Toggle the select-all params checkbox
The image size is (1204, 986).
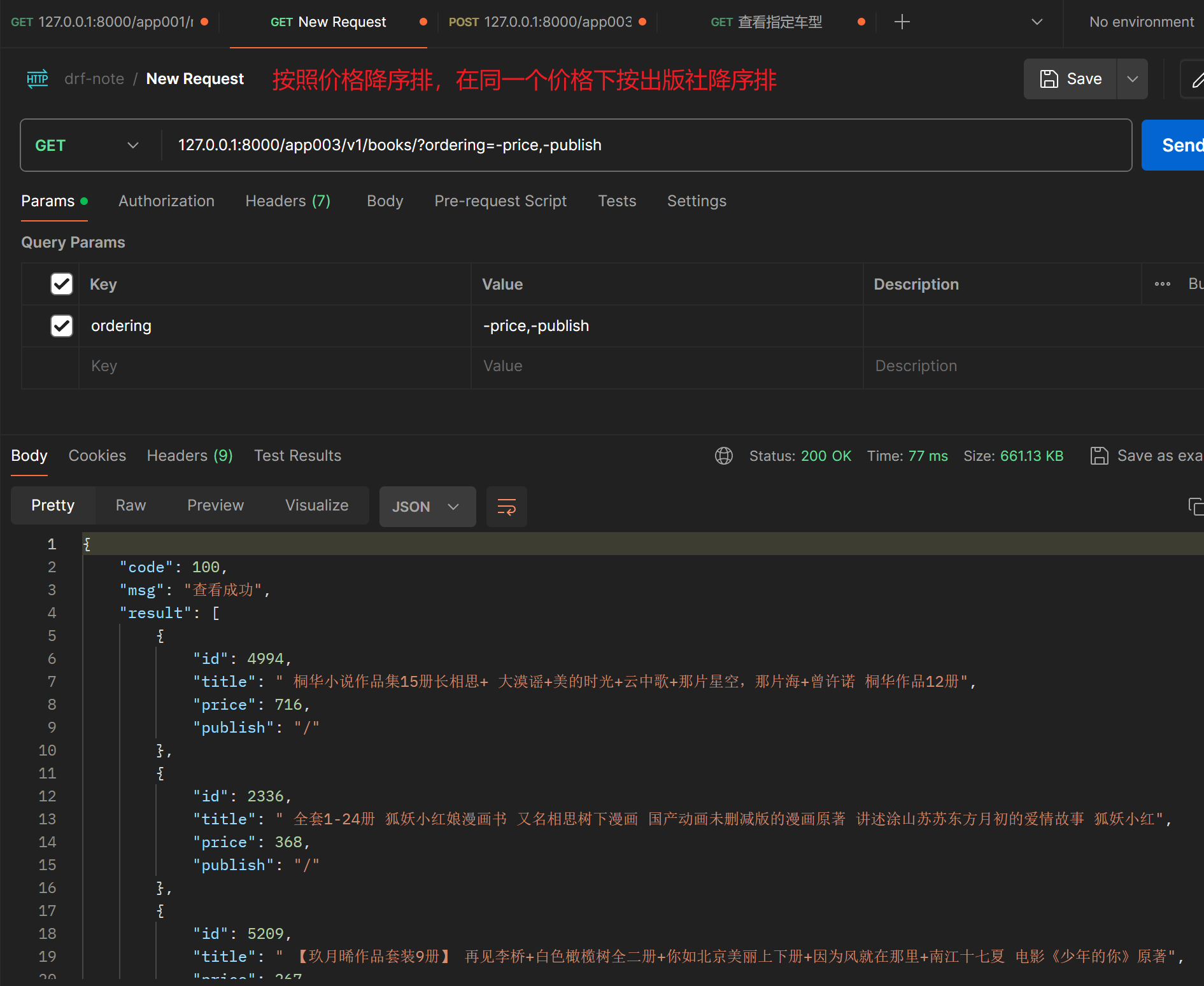(62, 284)
